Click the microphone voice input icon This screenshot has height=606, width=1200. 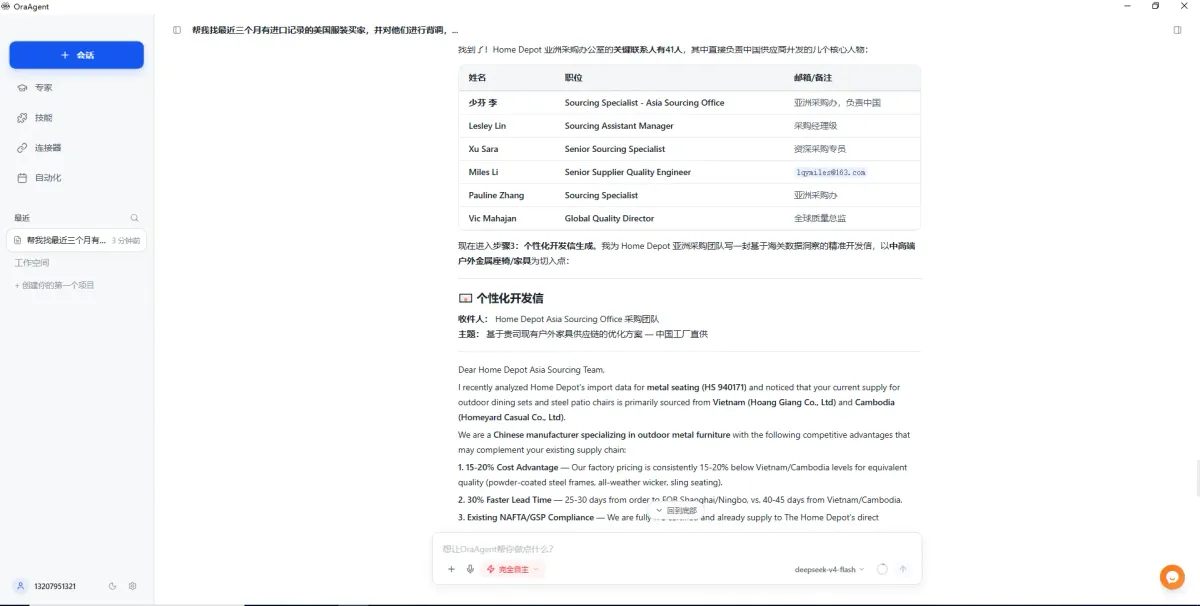(470, 569)
